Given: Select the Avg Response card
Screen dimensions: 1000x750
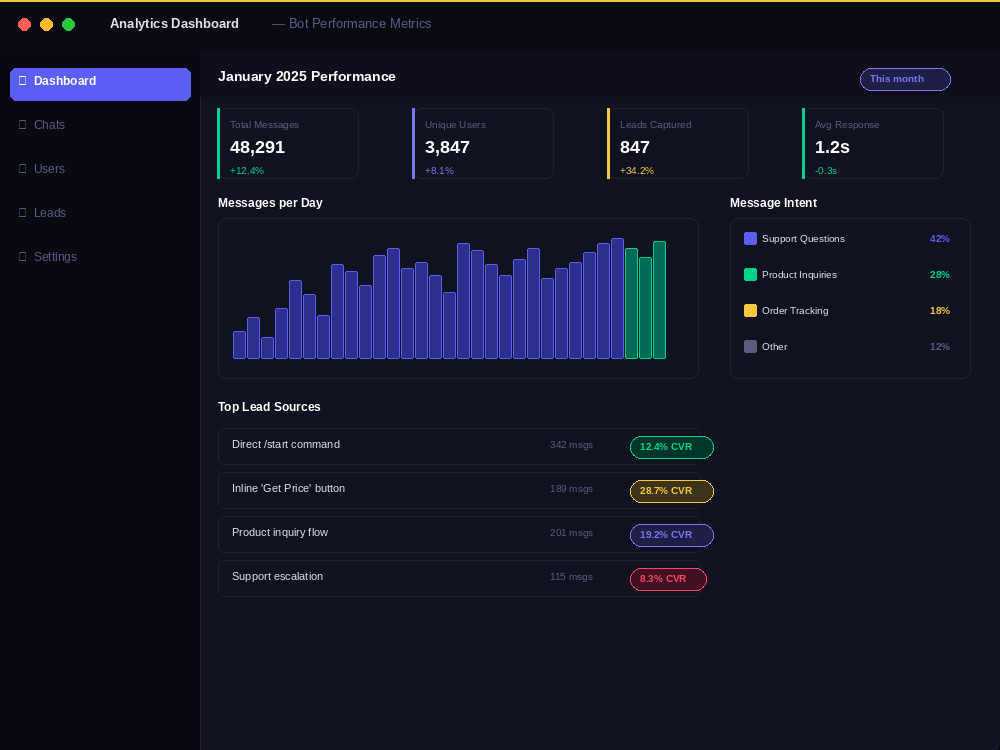Looking at the screenshot, I should click(x=873, y=143).
